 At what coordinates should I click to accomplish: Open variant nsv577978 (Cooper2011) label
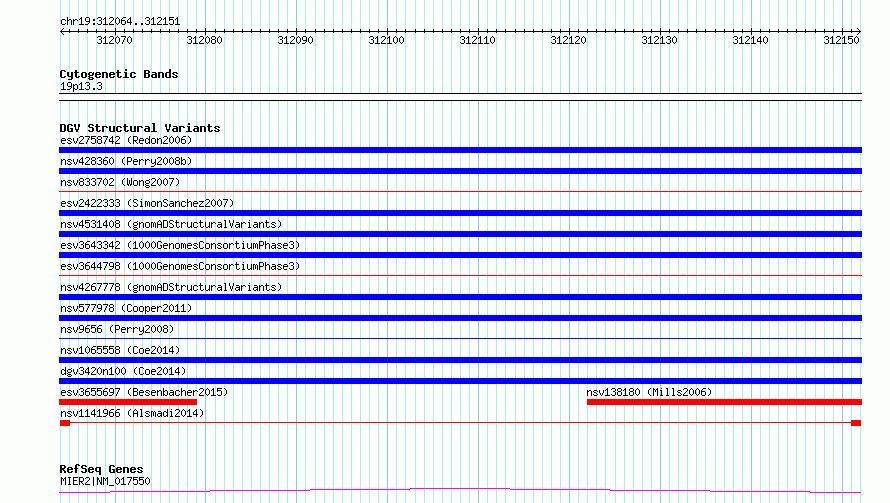[x=126, y=308]
